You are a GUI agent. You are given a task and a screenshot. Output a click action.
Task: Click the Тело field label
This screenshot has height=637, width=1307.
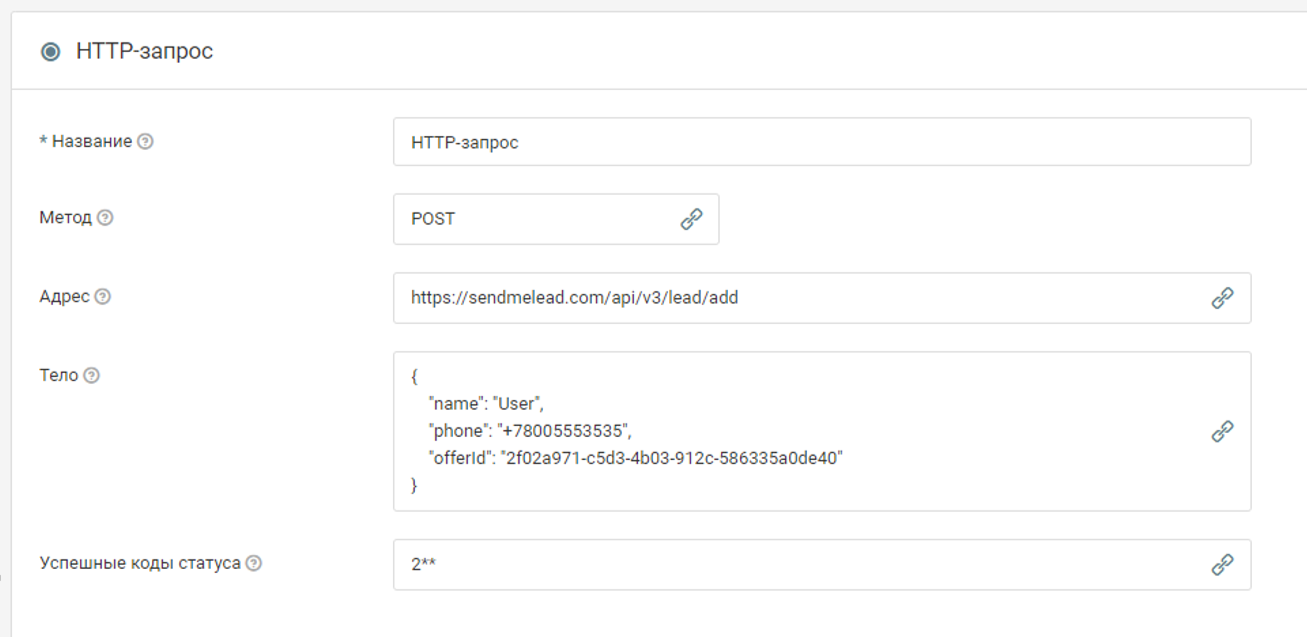point(59,376)
